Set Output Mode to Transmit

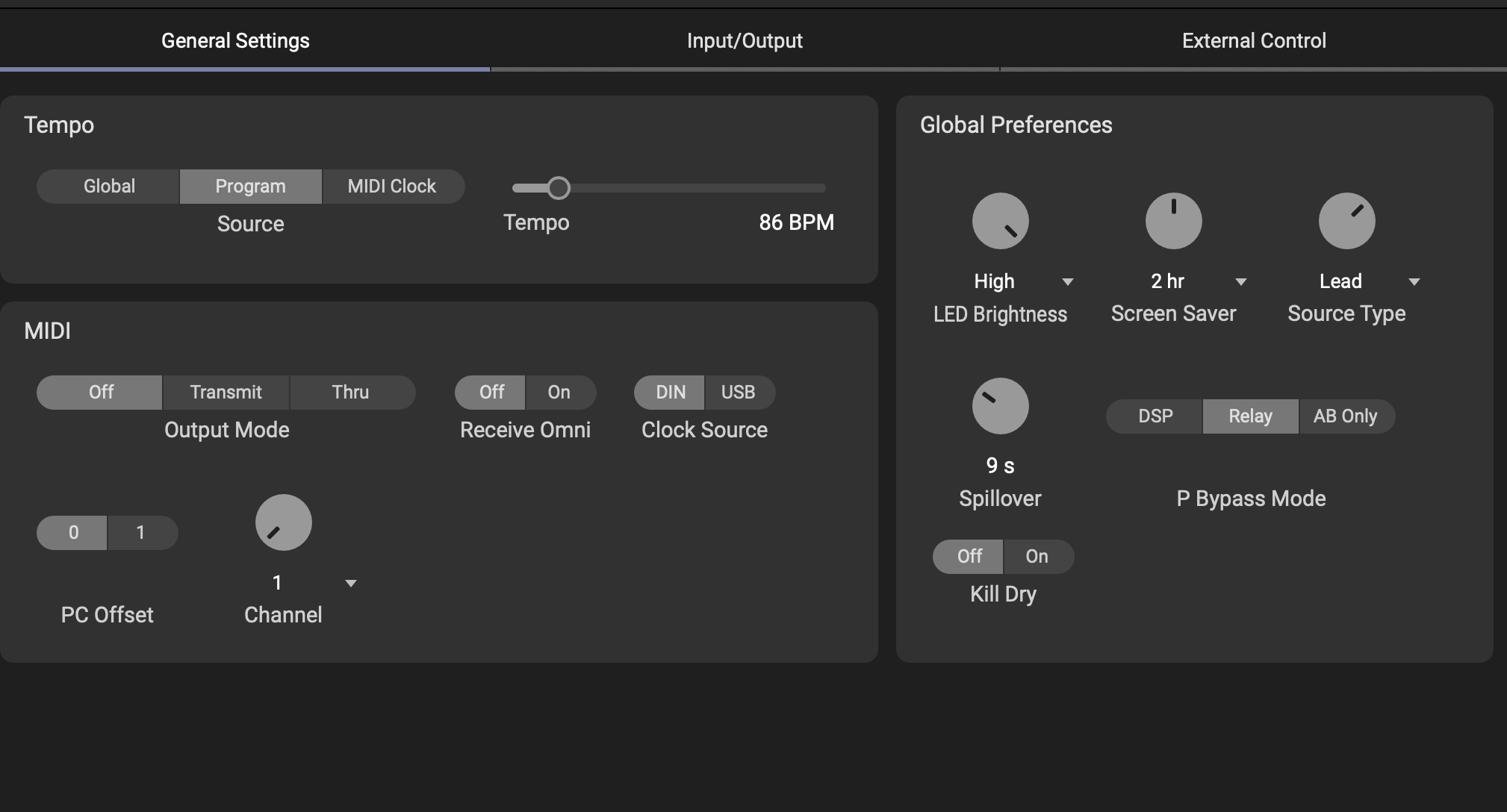[226, 393]
